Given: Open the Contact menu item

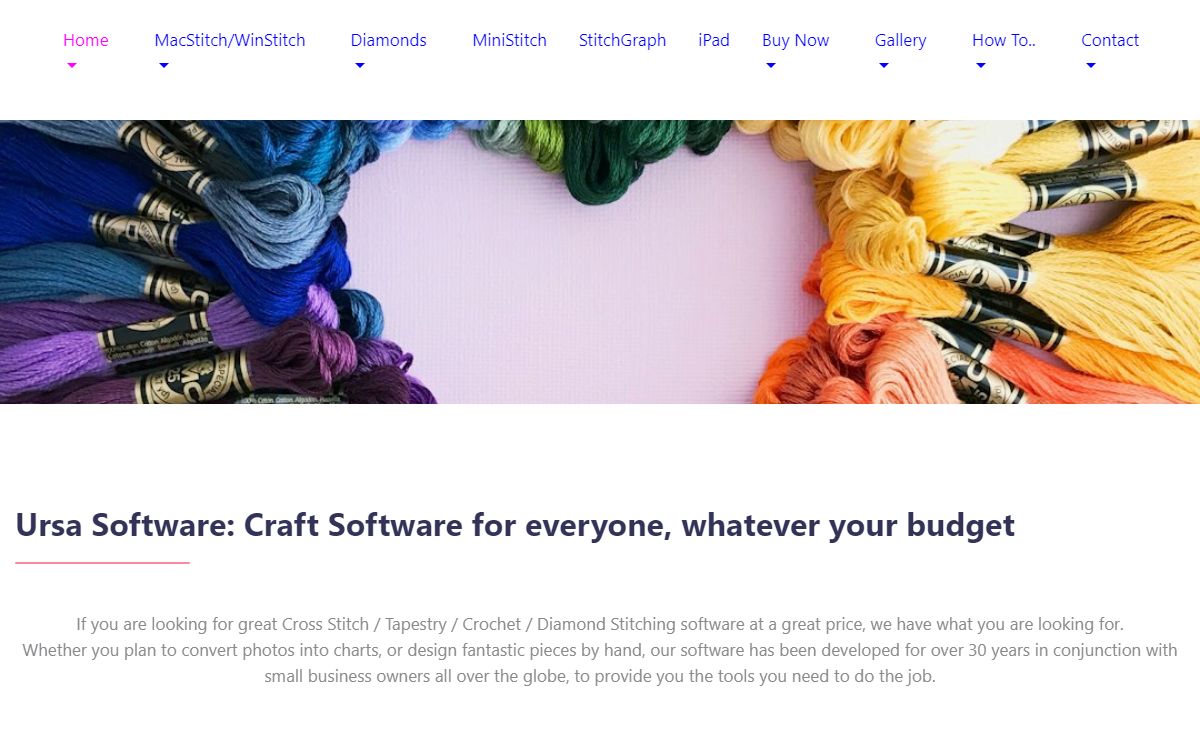Looking at the screenshot, I should coord(1110,40).
